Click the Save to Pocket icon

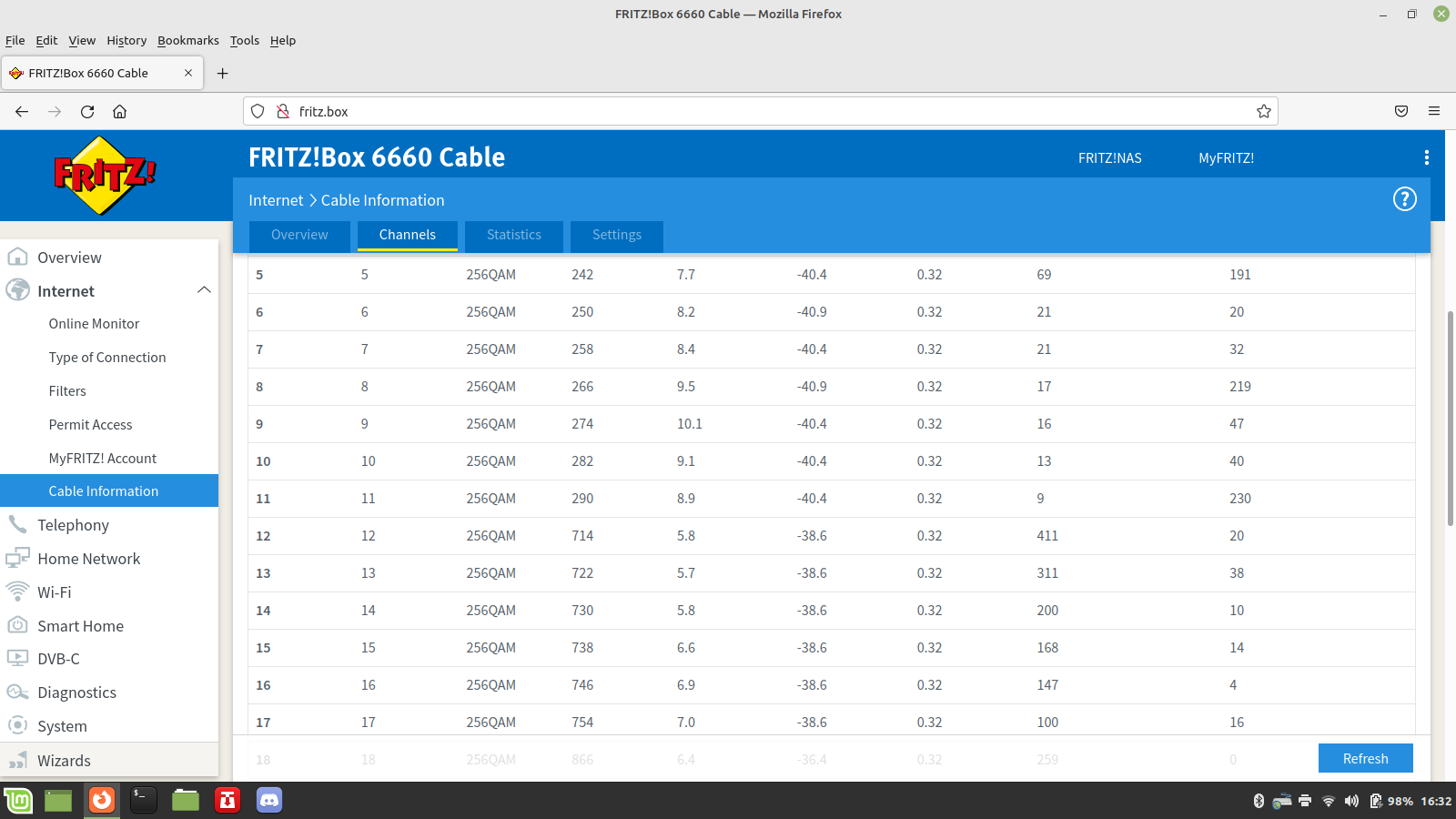coord(1400,111)
